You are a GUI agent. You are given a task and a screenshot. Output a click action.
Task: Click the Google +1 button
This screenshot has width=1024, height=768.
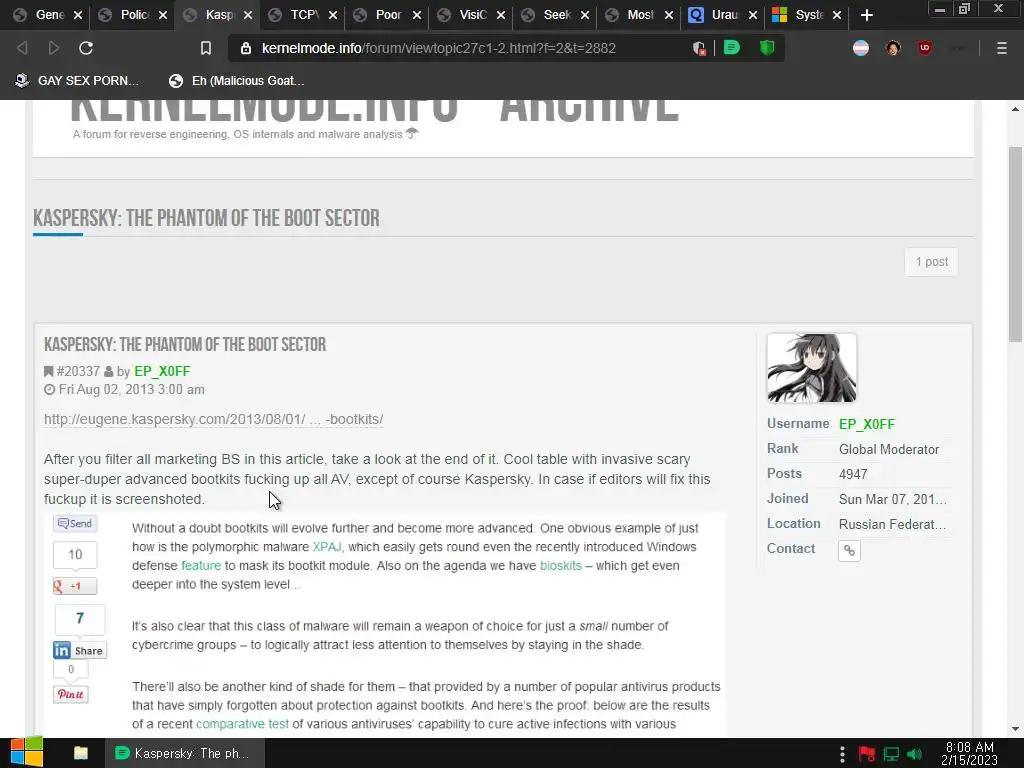click(75, 586)
